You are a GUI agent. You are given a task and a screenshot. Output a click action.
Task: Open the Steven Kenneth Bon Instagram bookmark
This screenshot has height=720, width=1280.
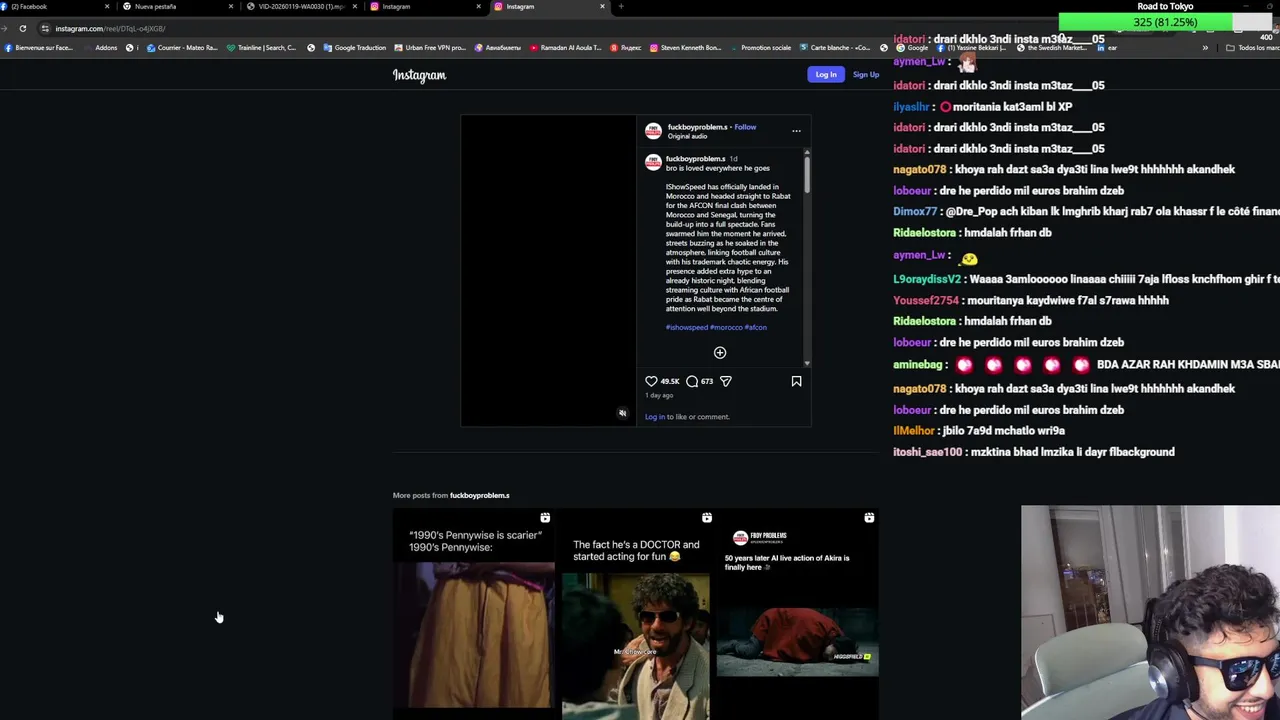[x=685, y=48]
